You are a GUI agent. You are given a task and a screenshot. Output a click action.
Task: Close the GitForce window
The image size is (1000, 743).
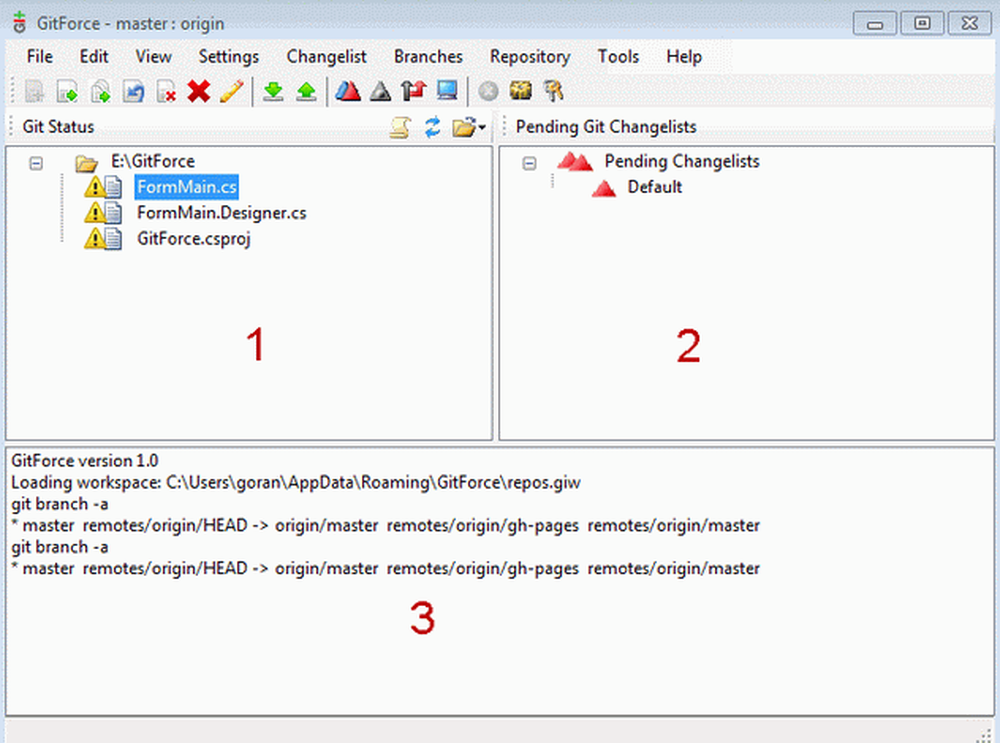[969, 24]
